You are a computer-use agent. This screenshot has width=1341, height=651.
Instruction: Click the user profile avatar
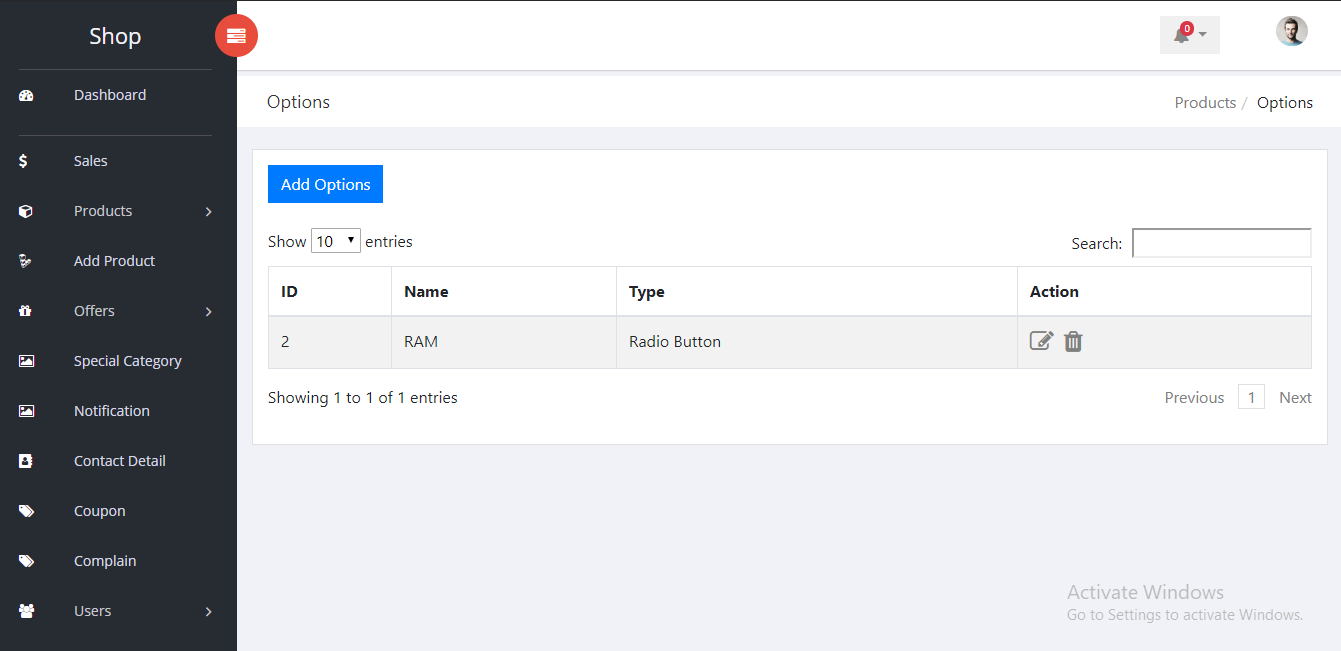tap(1291, 32)
